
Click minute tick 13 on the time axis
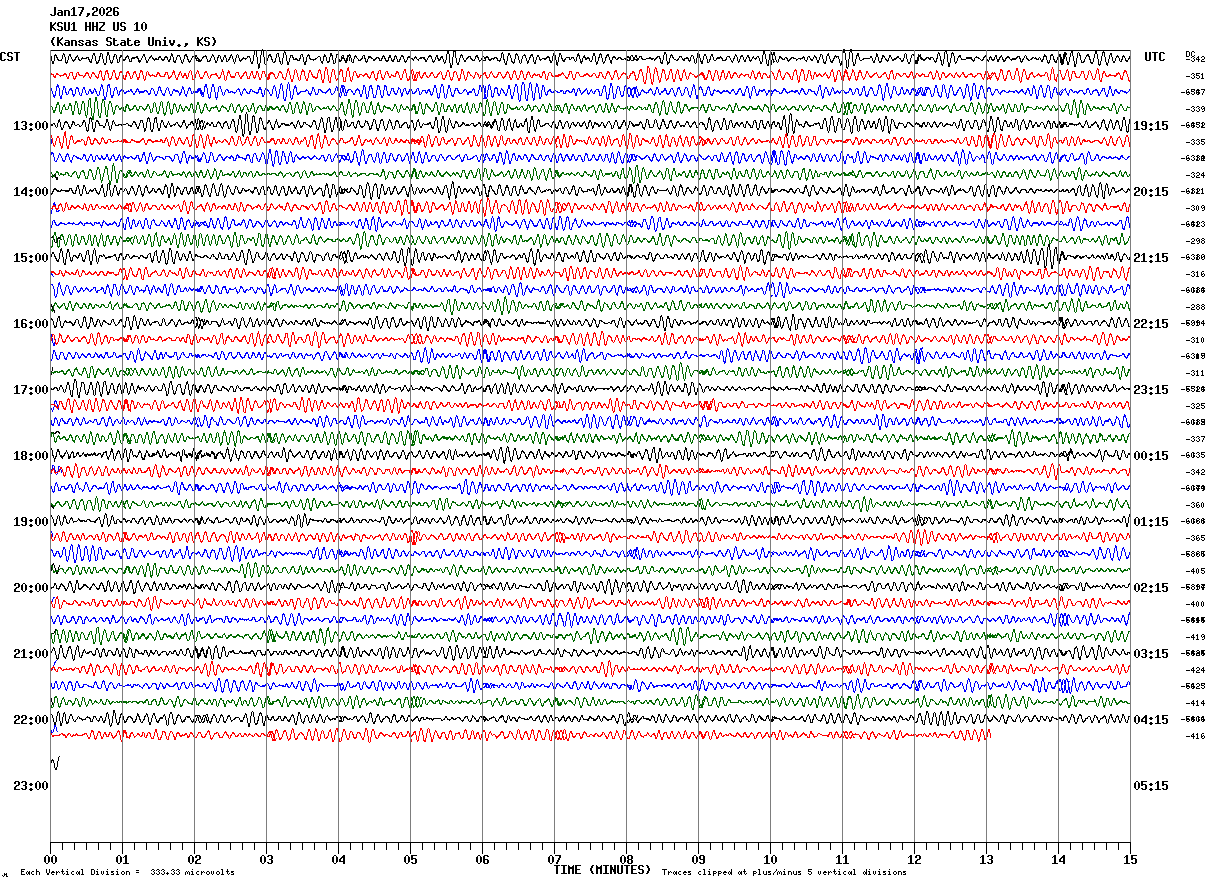986,859
